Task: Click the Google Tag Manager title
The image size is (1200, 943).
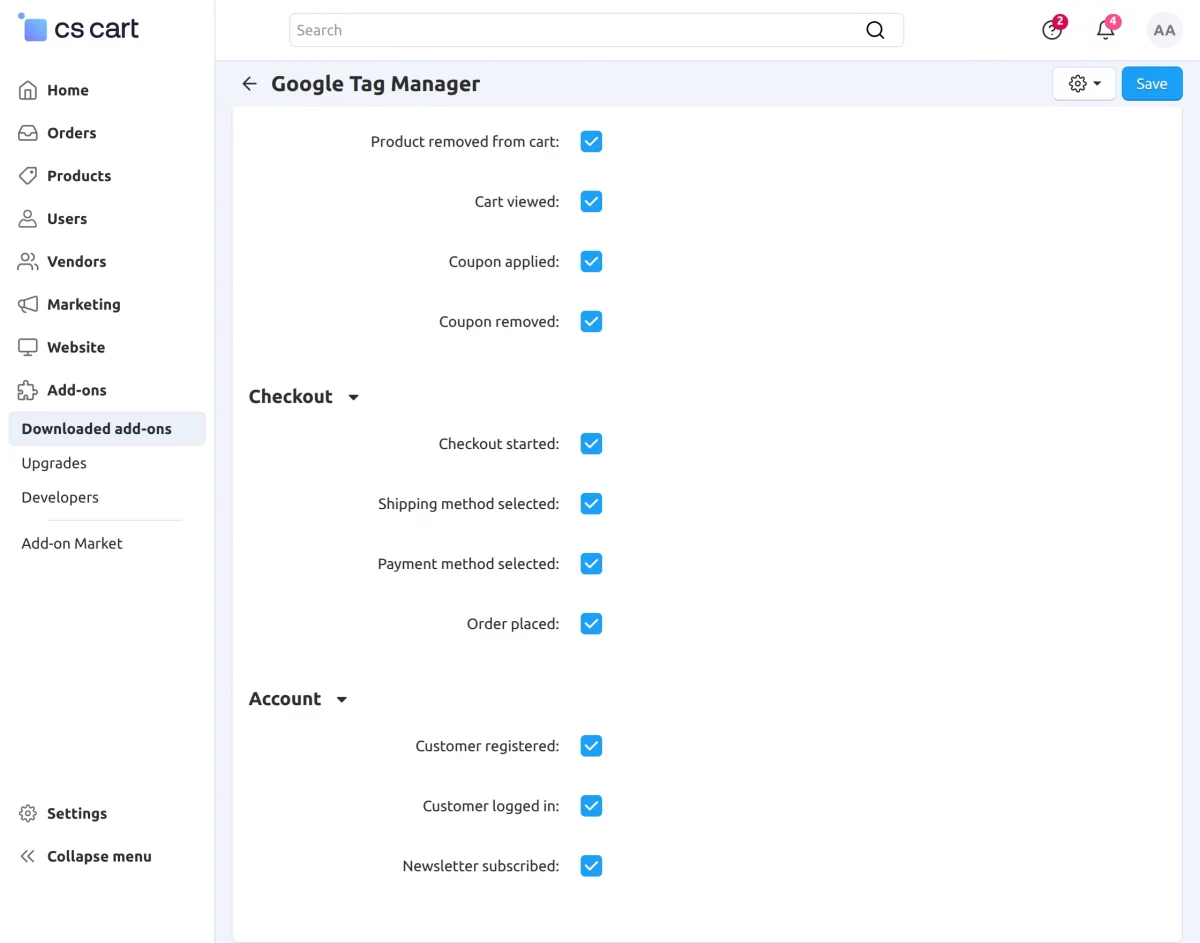Action: [376, 84]
